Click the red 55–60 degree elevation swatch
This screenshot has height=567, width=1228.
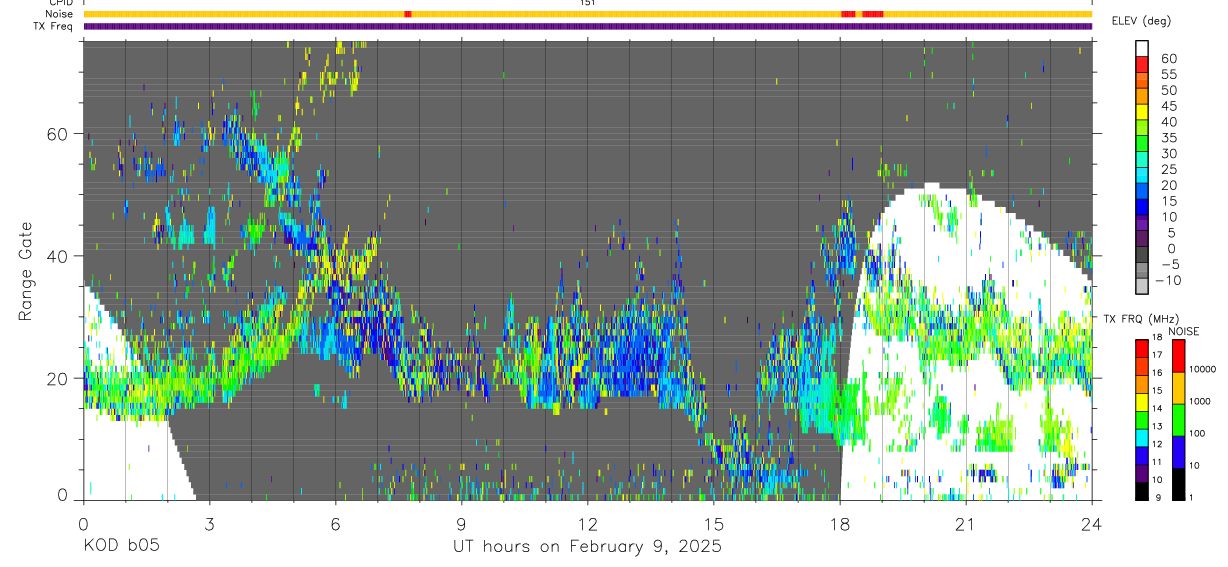(x=1142, y=66)
